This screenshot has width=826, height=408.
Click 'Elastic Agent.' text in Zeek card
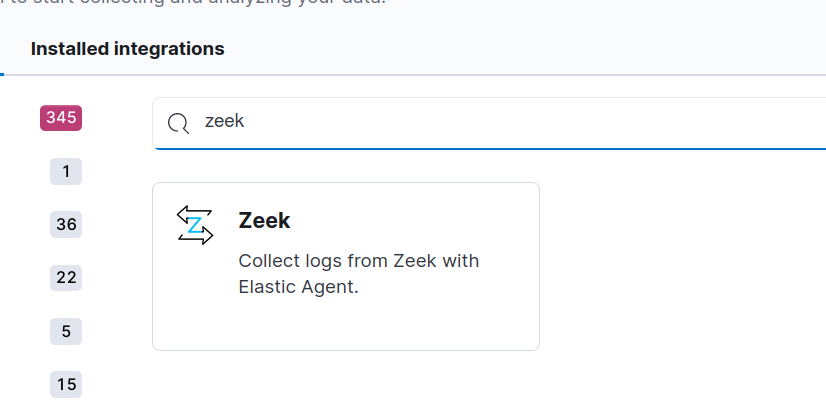coord(298,287)
